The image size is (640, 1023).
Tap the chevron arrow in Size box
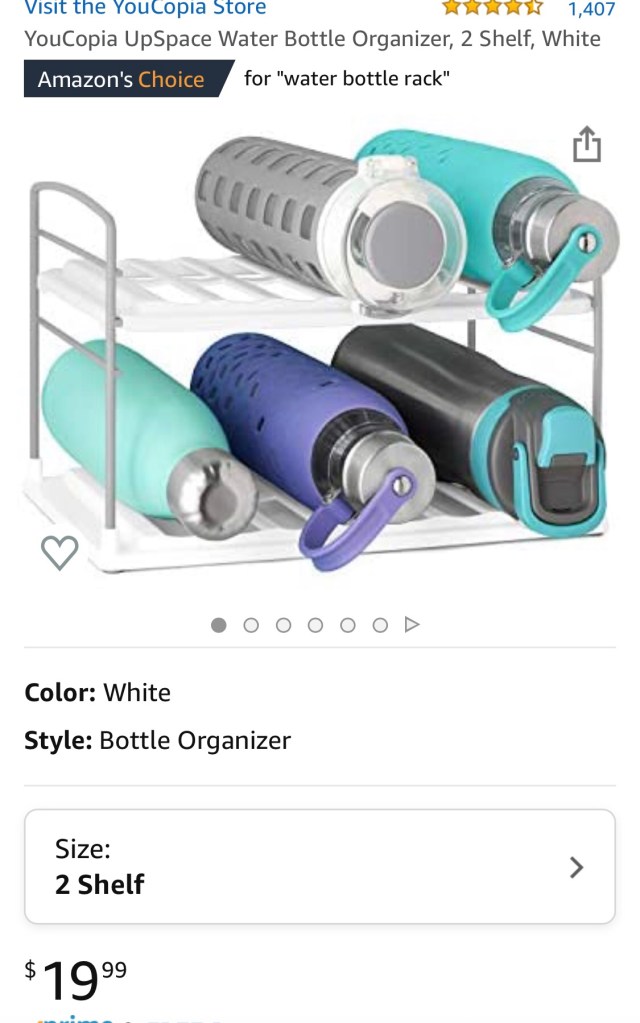576,867
